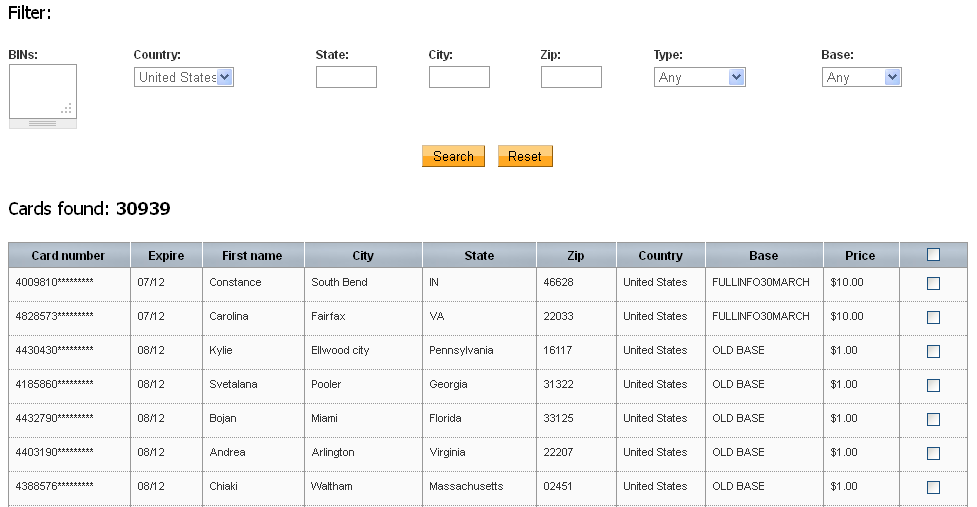Click the City filter text box
Screen dimensions: 977x507
tap(459, 77)
